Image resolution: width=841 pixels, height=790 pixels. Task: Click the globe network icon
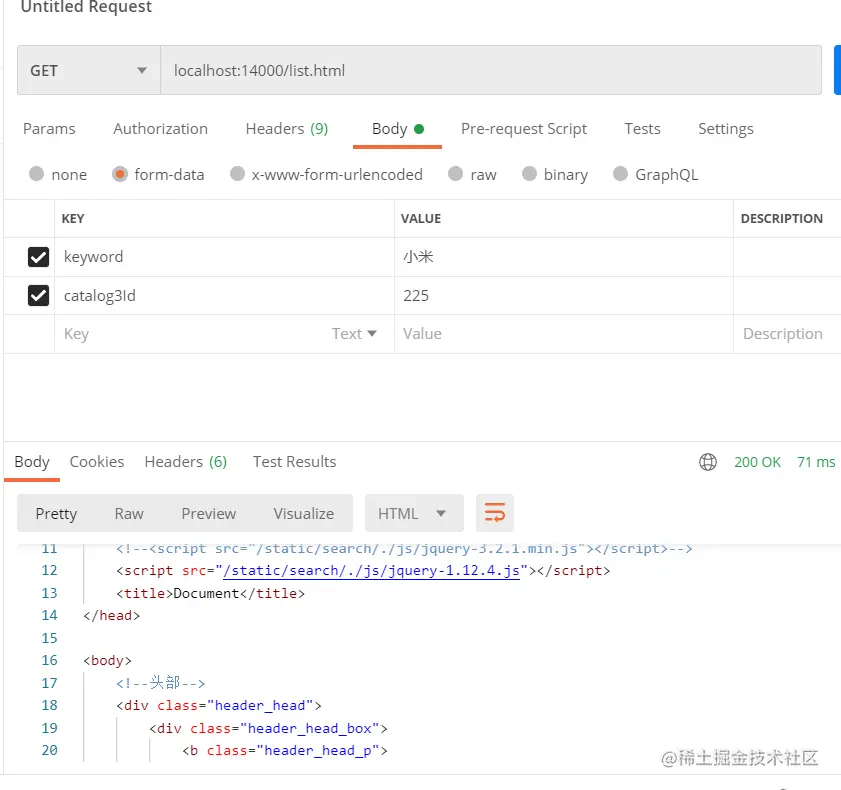707,462
